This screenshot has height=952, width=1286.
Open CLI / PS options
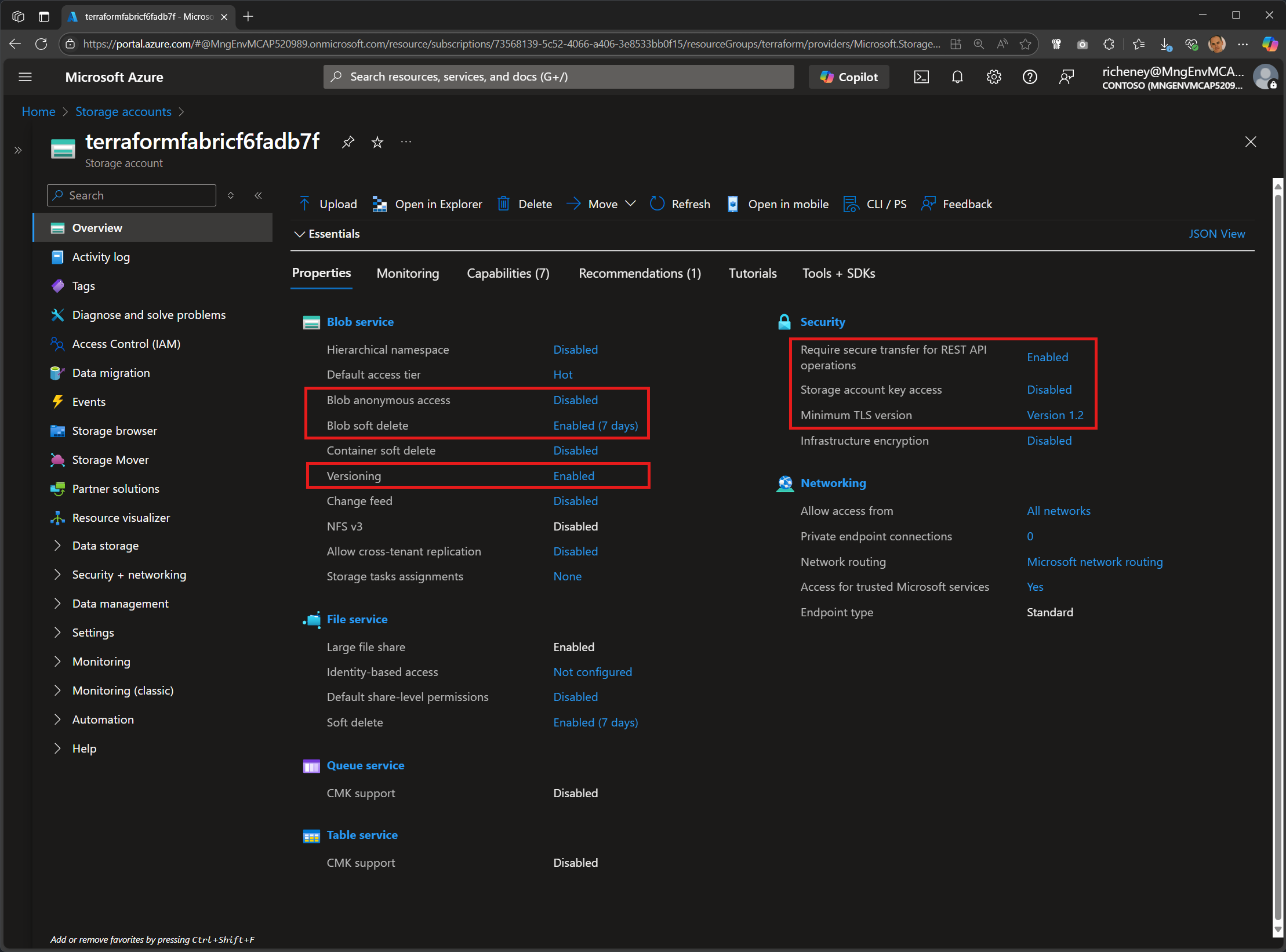coord(876,204)
